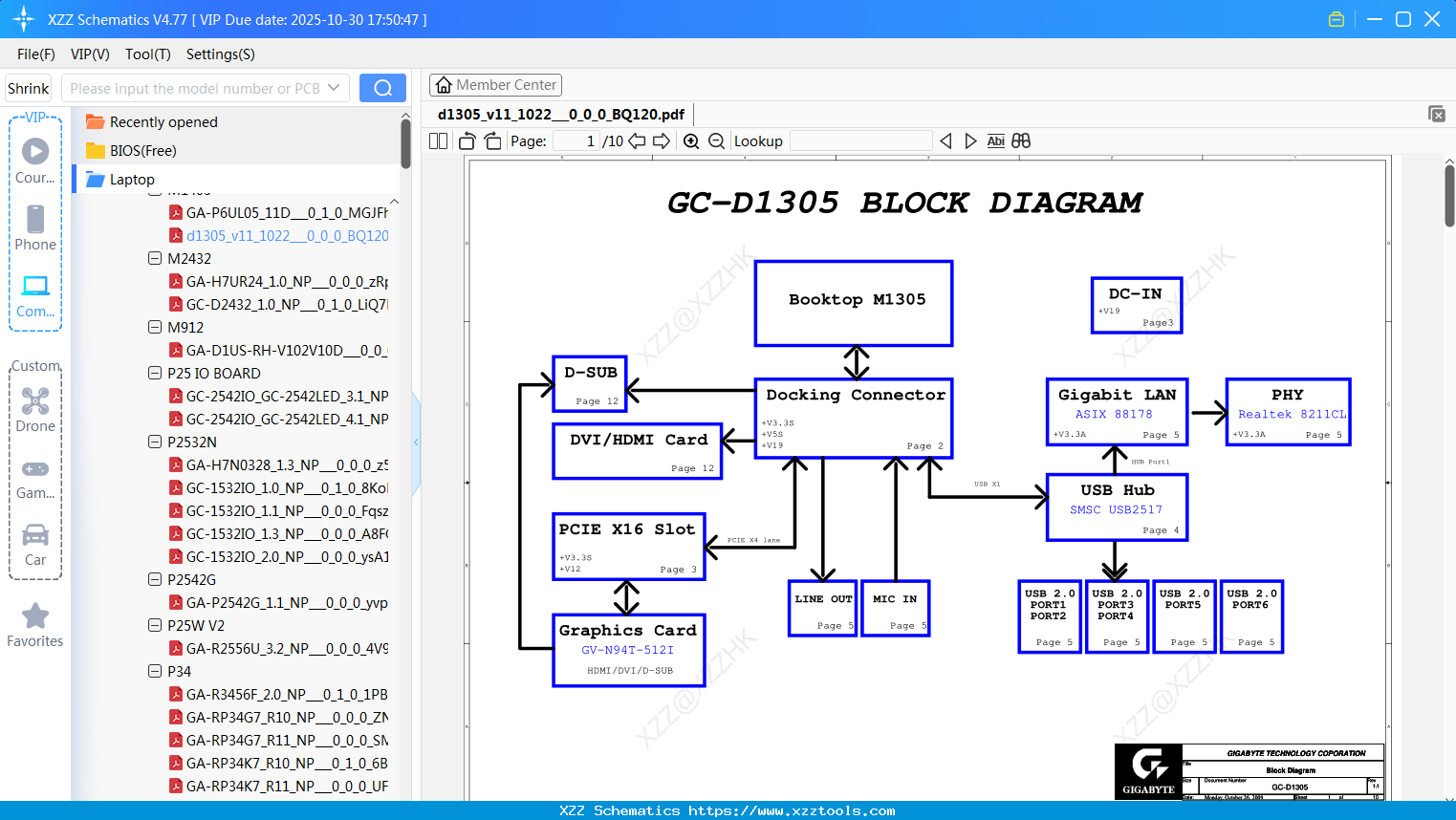
Task: Toggle two-page layout view icon
Action: pyautogui.click(x=439, y=141)
